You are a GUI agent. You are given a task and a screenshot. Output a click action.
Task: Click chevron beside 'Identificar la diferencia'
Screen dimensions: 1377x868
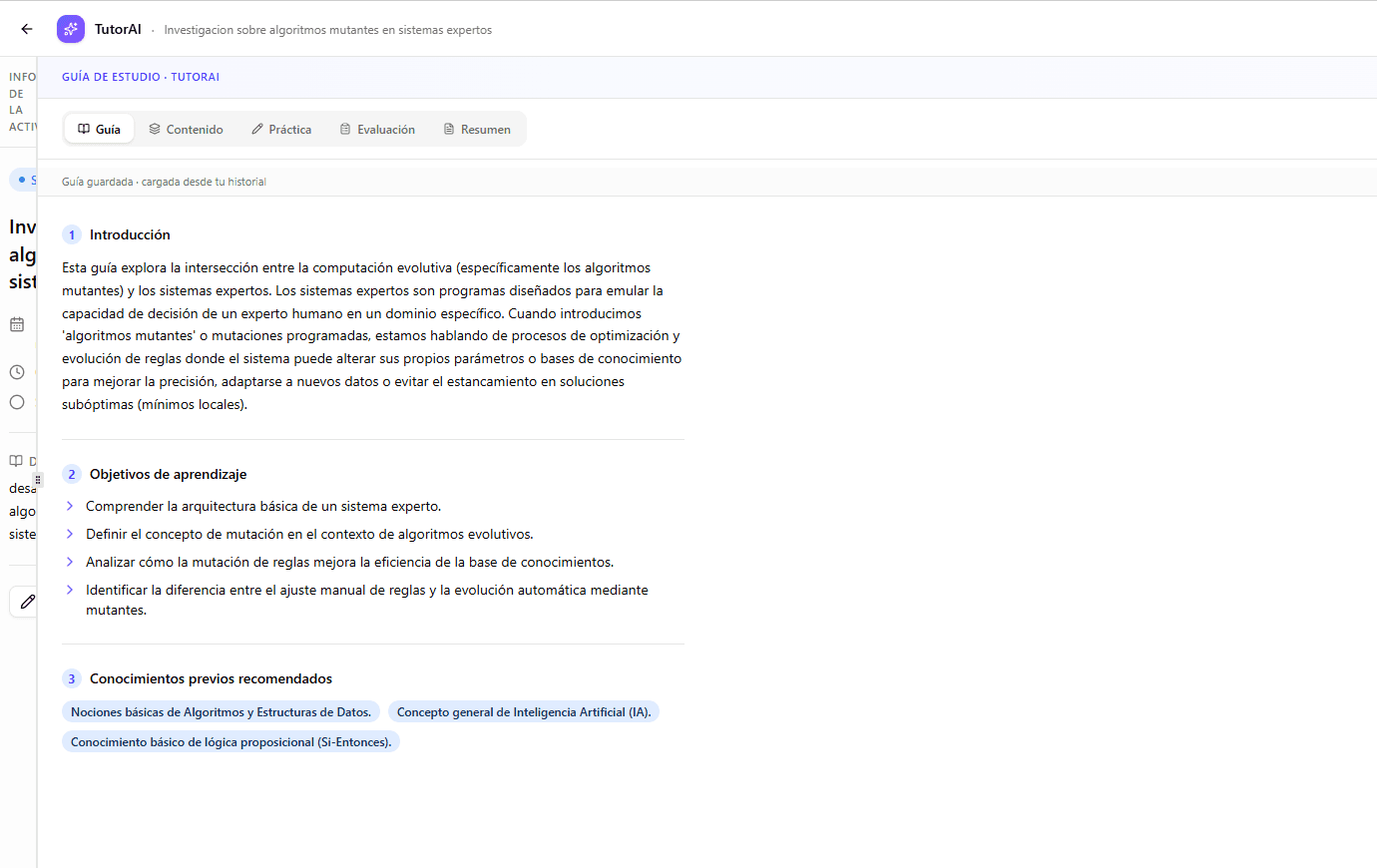pyautogui.click(x=70, y=590)
